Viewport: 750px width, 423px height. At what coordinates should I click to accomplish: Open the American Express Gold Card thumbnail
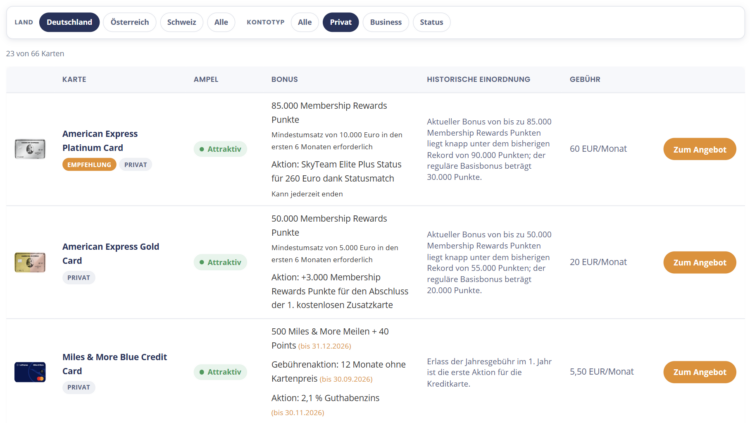[30, 262]
